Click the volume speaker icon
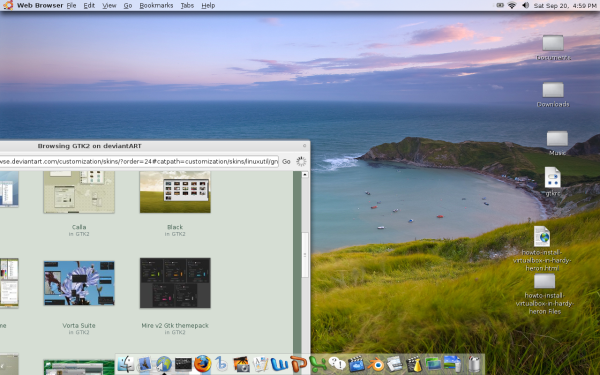The width and height of the screenshot is (600, 375). (526, 5)
